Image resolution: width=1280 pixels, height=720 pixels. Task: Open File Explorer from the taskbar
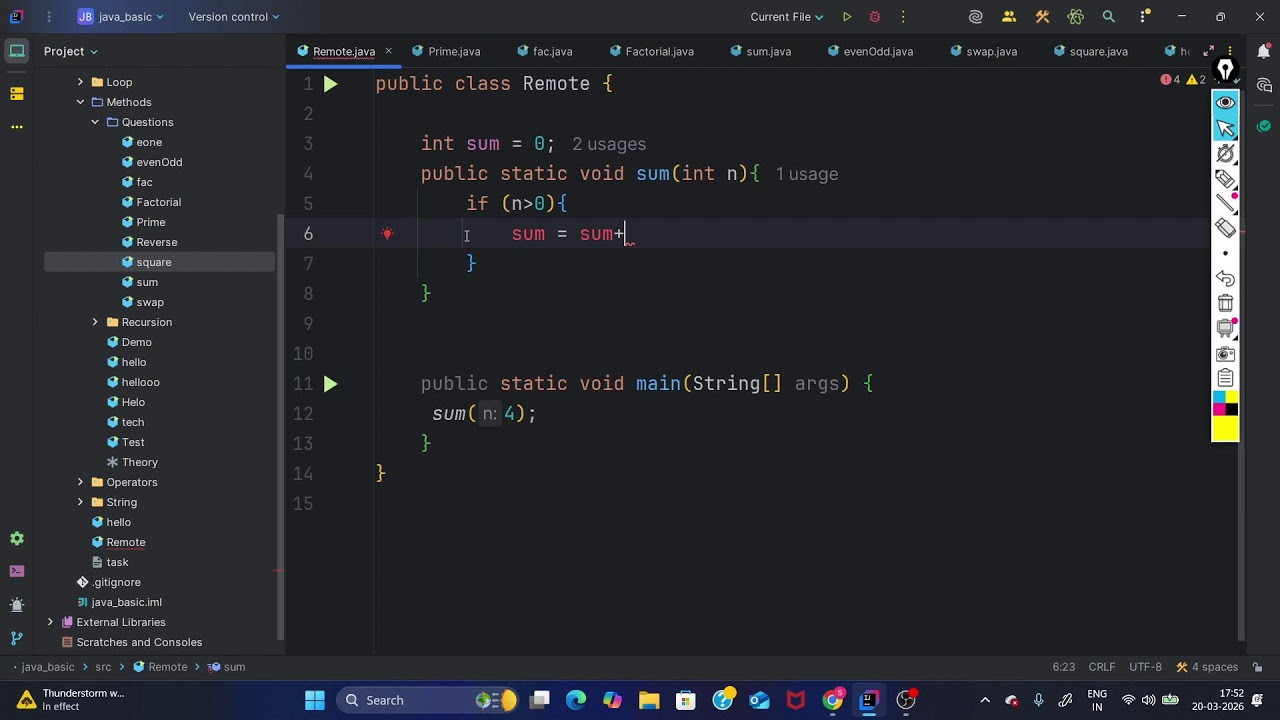(x=649, y=700)
